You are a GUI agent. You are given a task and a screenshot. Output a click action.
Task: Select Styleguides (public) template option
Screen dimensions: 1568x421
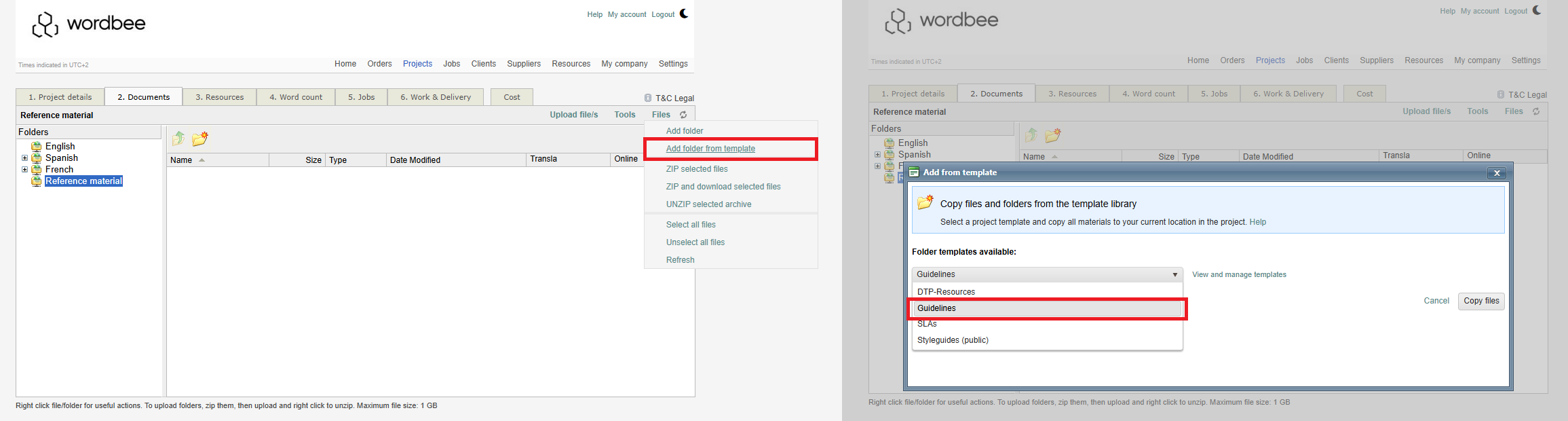tap(953, 340)
